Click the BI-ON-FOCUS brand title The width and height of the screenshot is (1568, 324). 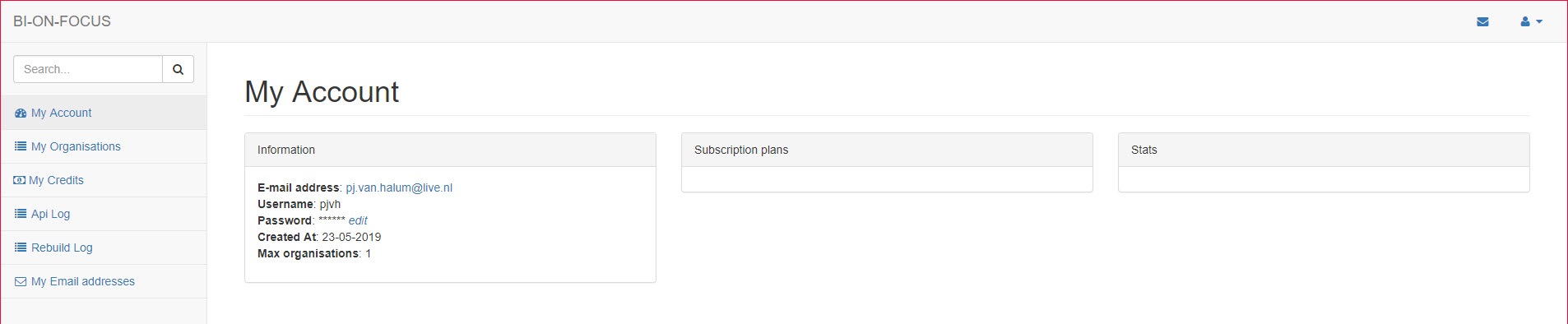click(62, 21)
